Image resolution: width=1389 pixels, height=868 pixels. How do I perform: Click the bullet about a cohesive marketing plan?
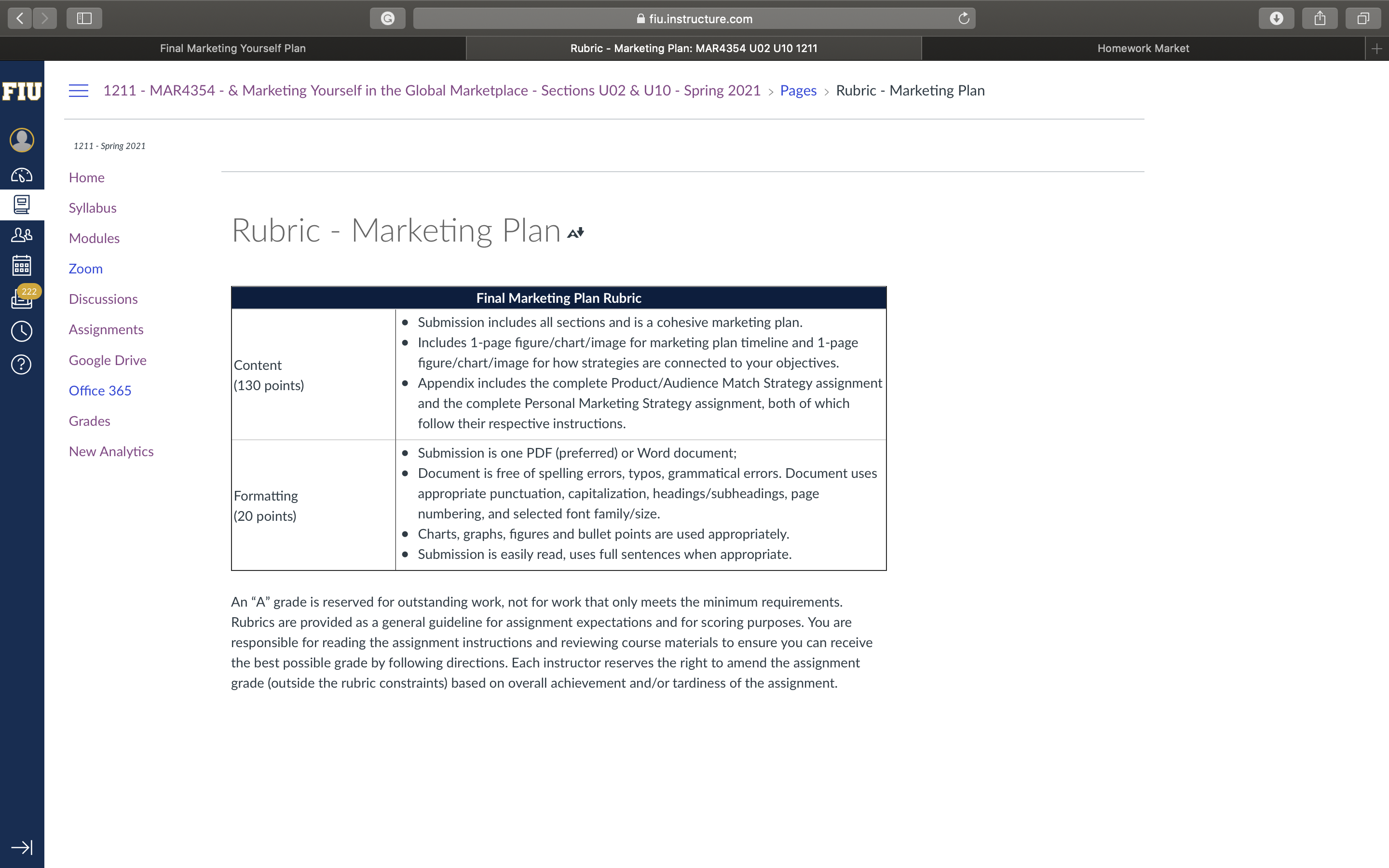pyautogui.click(x=610, y=322)
